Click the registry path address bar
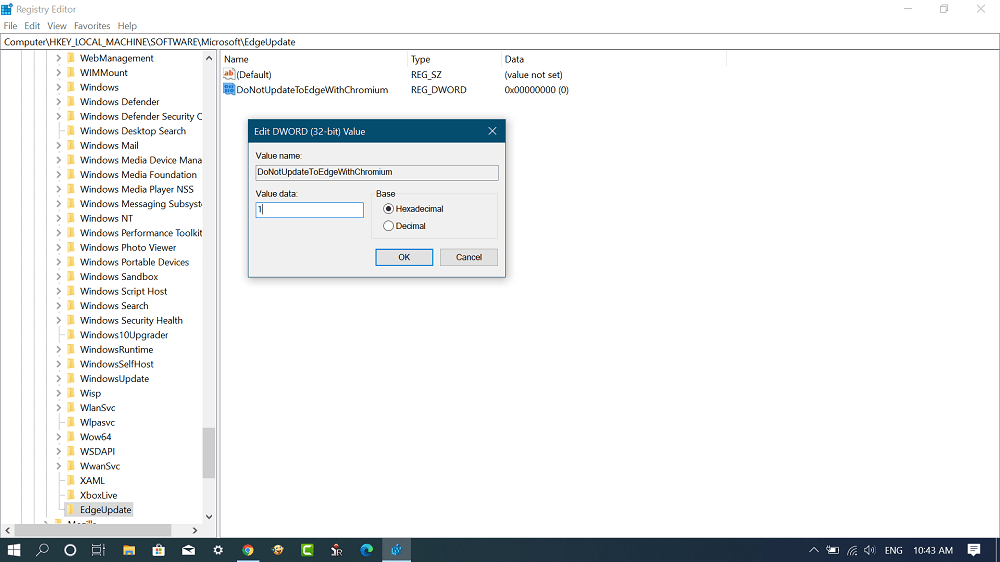1000x562 pixels. [499, 42]
